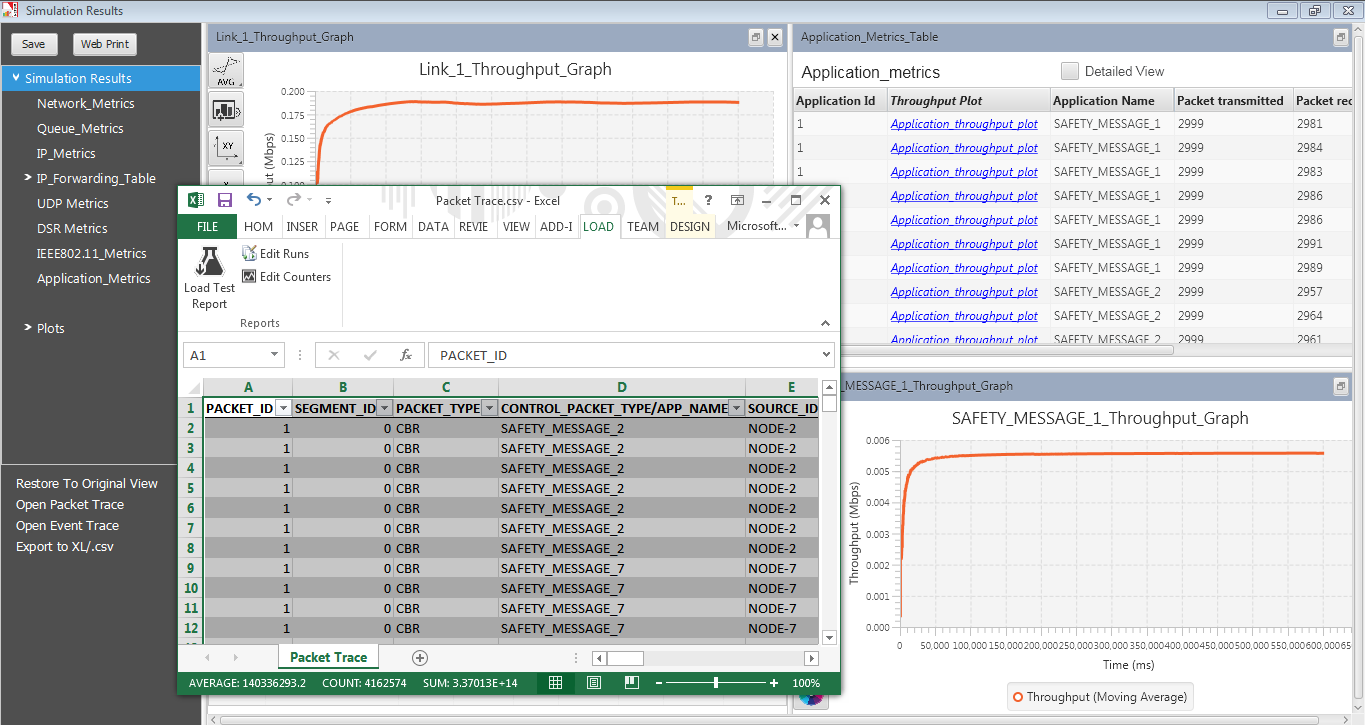Click the Save button in Simulation Results

(x=34, y=44)
